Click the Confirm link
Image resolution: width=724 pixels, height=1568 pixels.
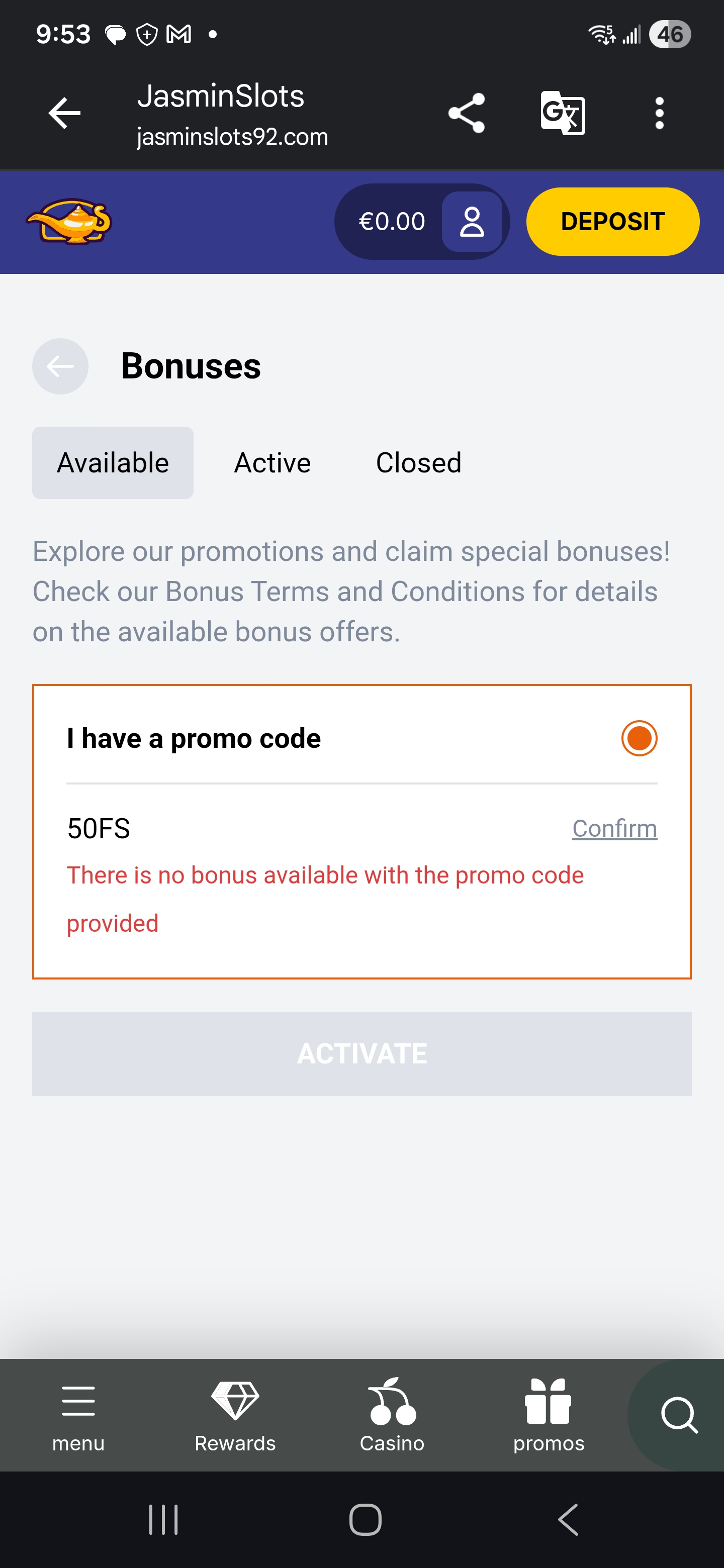click(614, 828)
